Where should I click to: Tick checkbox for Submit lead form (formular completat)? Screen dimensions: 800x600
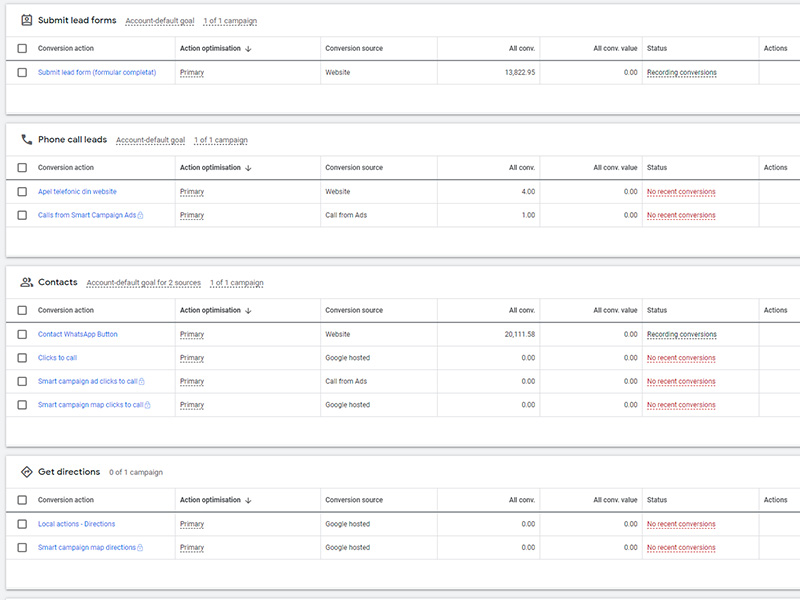(x=22, y=72)
